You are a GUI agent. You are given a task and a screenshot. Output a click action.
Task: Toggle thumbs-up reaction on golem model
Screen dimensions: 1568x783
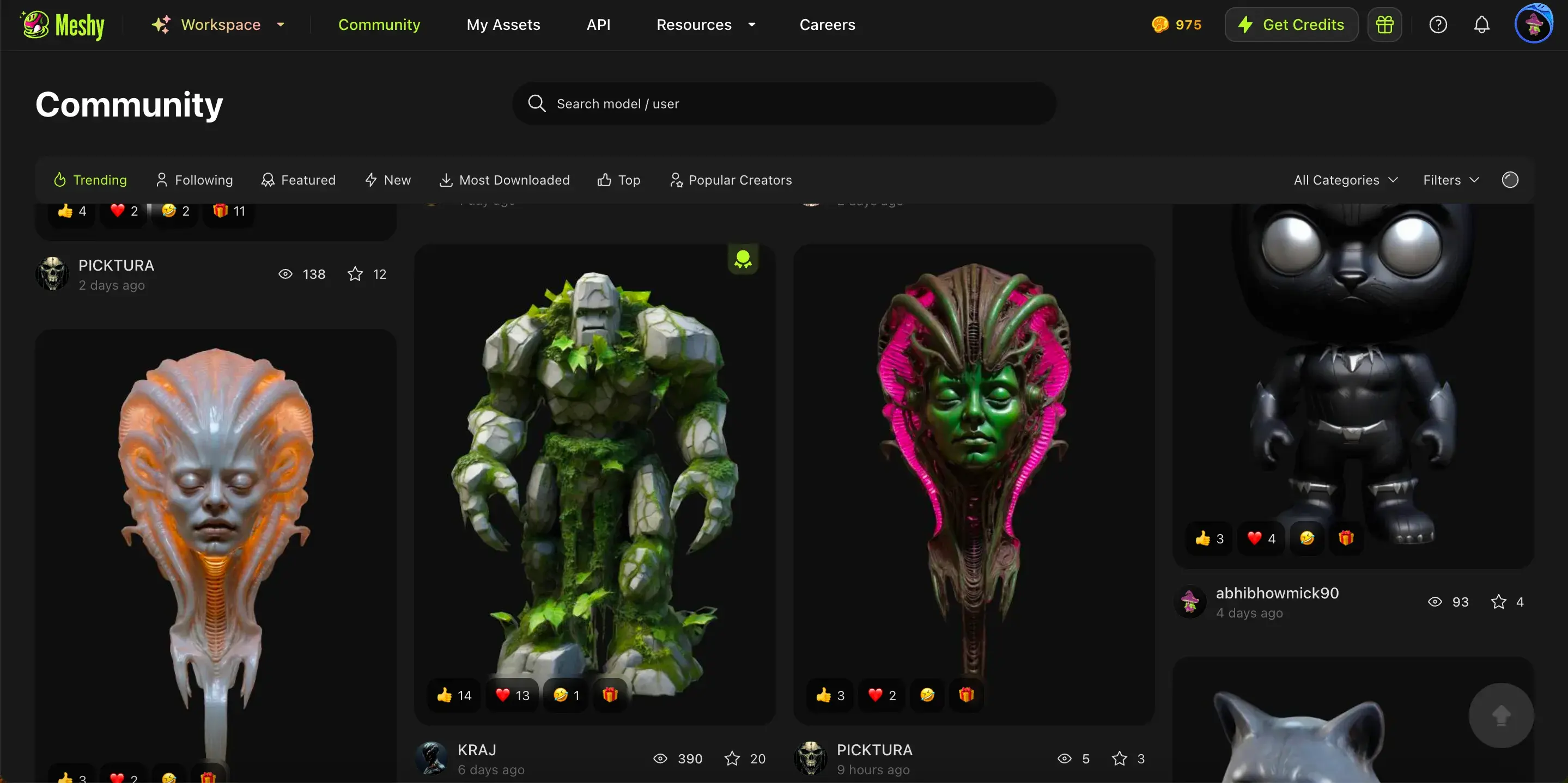pyautogui.click(x=454, y=695)
